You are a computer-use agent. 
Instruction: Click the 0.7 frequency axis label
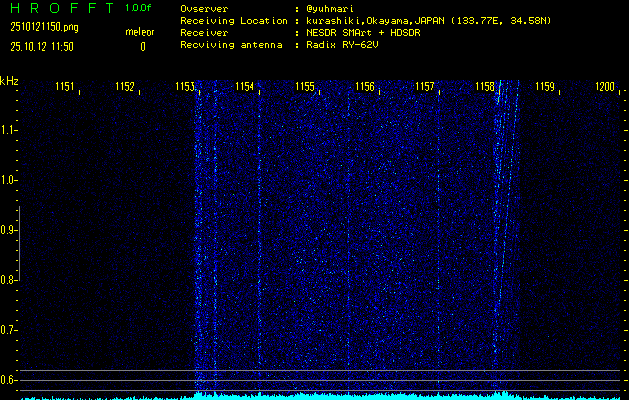pos(9,330)
